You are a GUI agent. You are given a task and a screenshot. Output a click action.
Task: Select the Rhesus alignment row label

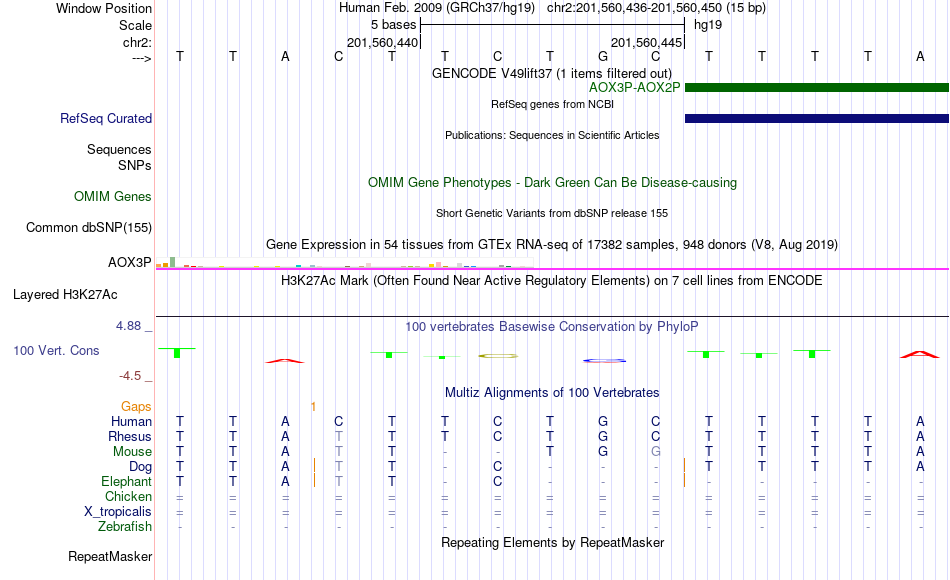130,437
